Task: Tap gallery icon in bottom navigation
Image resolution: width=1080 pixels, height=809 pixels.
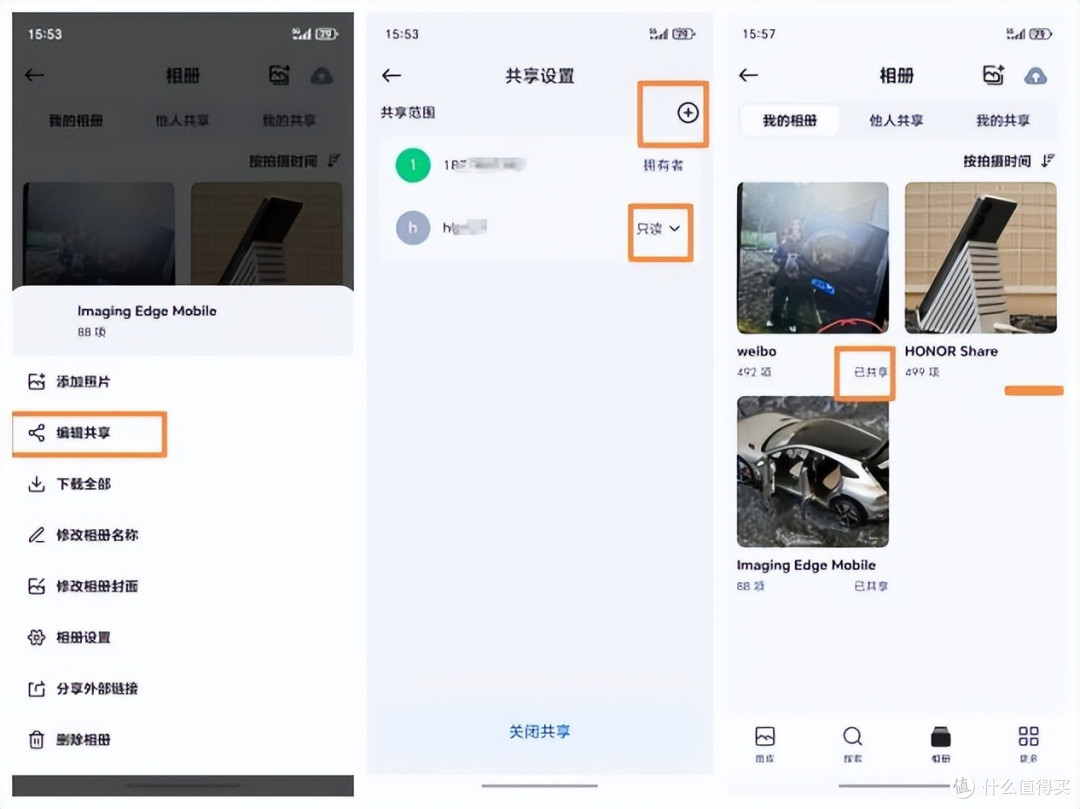Action: (x=765, y=744)
